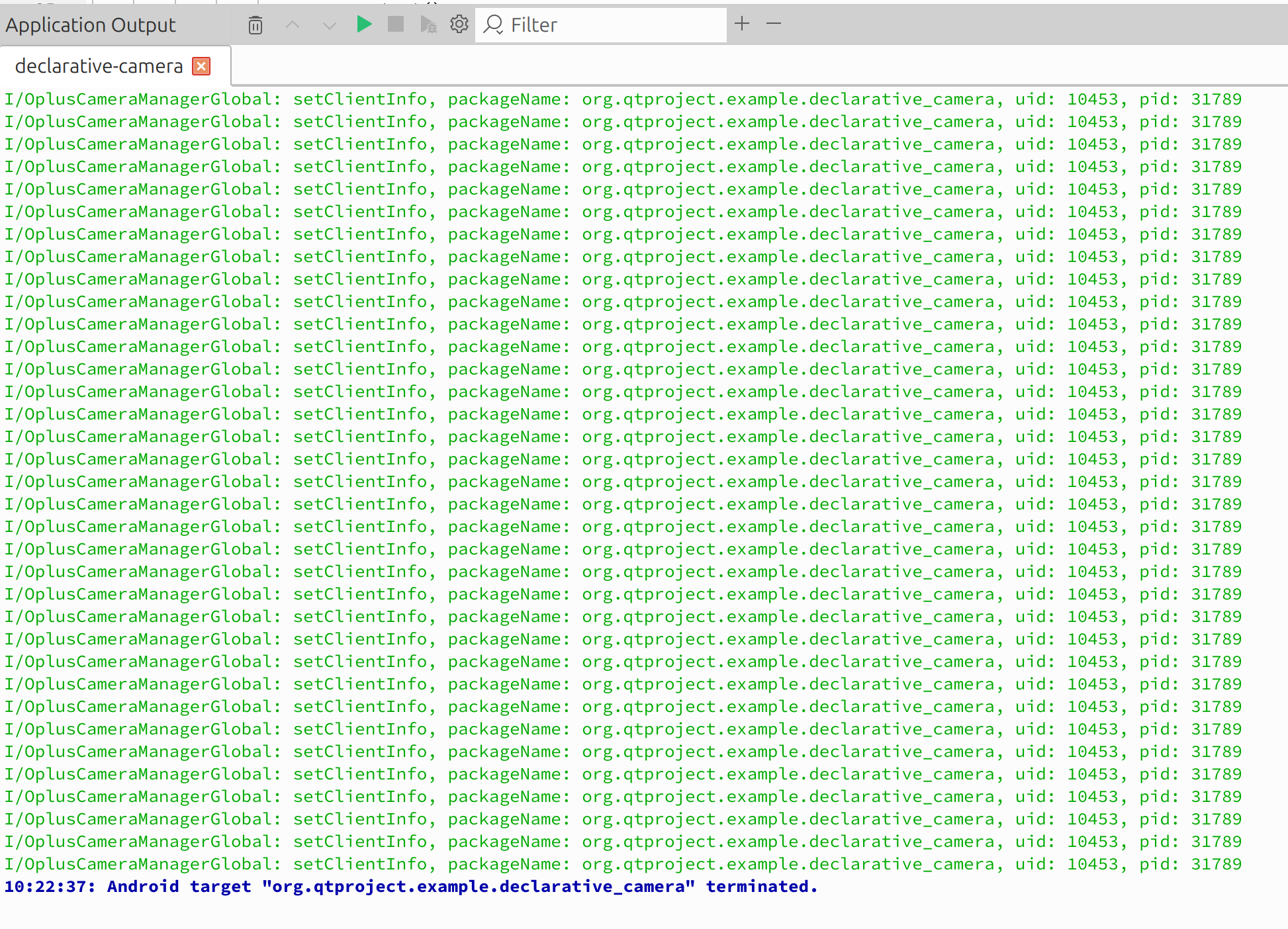This screenshot has height=929, width=1288.
Task: Click the package name in terminated message
Action: pos(478,887)
